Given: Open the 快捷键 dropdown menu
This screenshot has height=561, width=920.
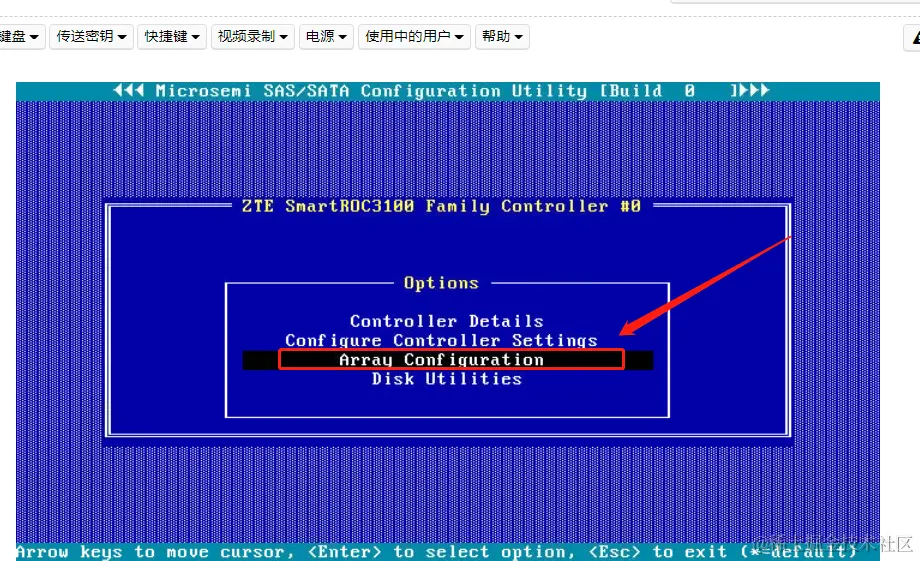Looking at the screenshot, I should [172, 36].
